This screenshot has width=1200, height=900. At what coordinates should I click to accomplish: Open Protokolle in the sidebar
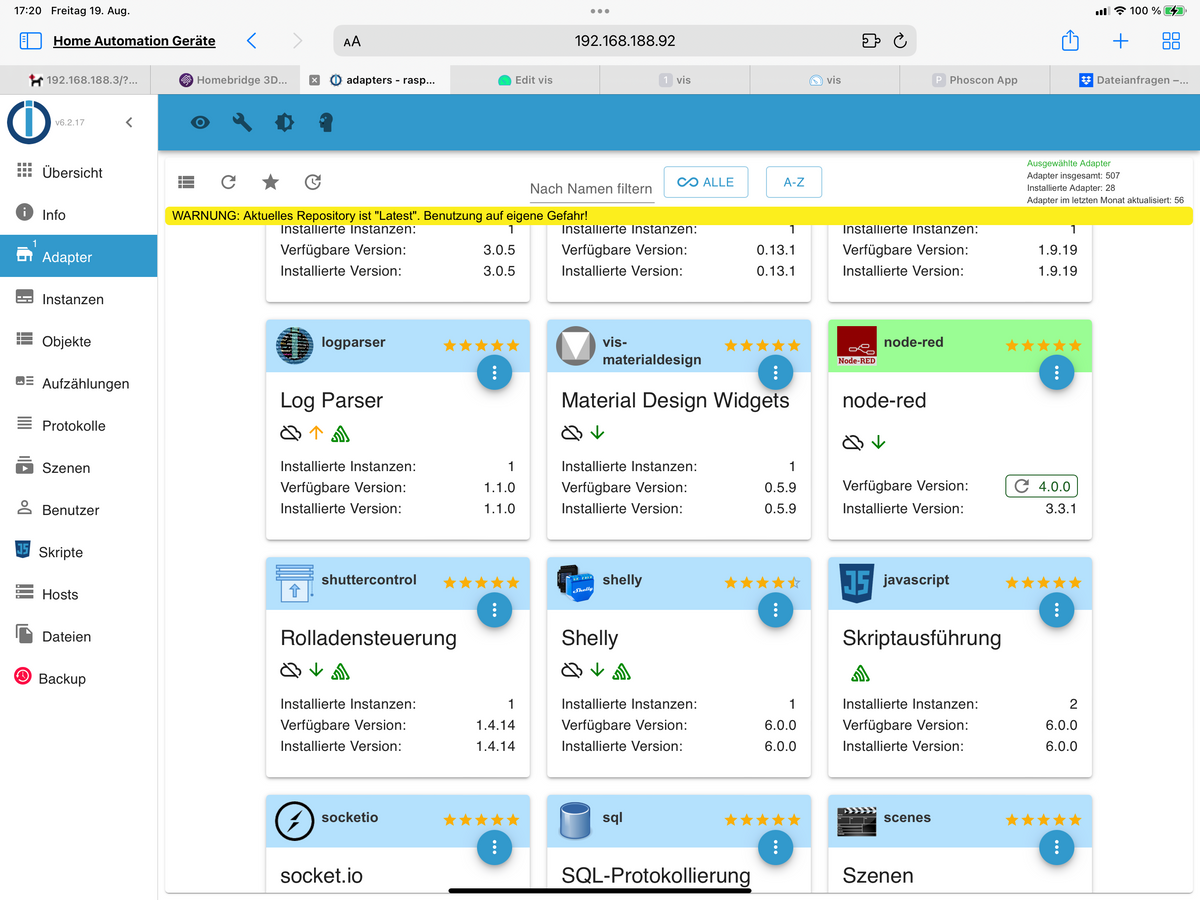coord(78,425)
